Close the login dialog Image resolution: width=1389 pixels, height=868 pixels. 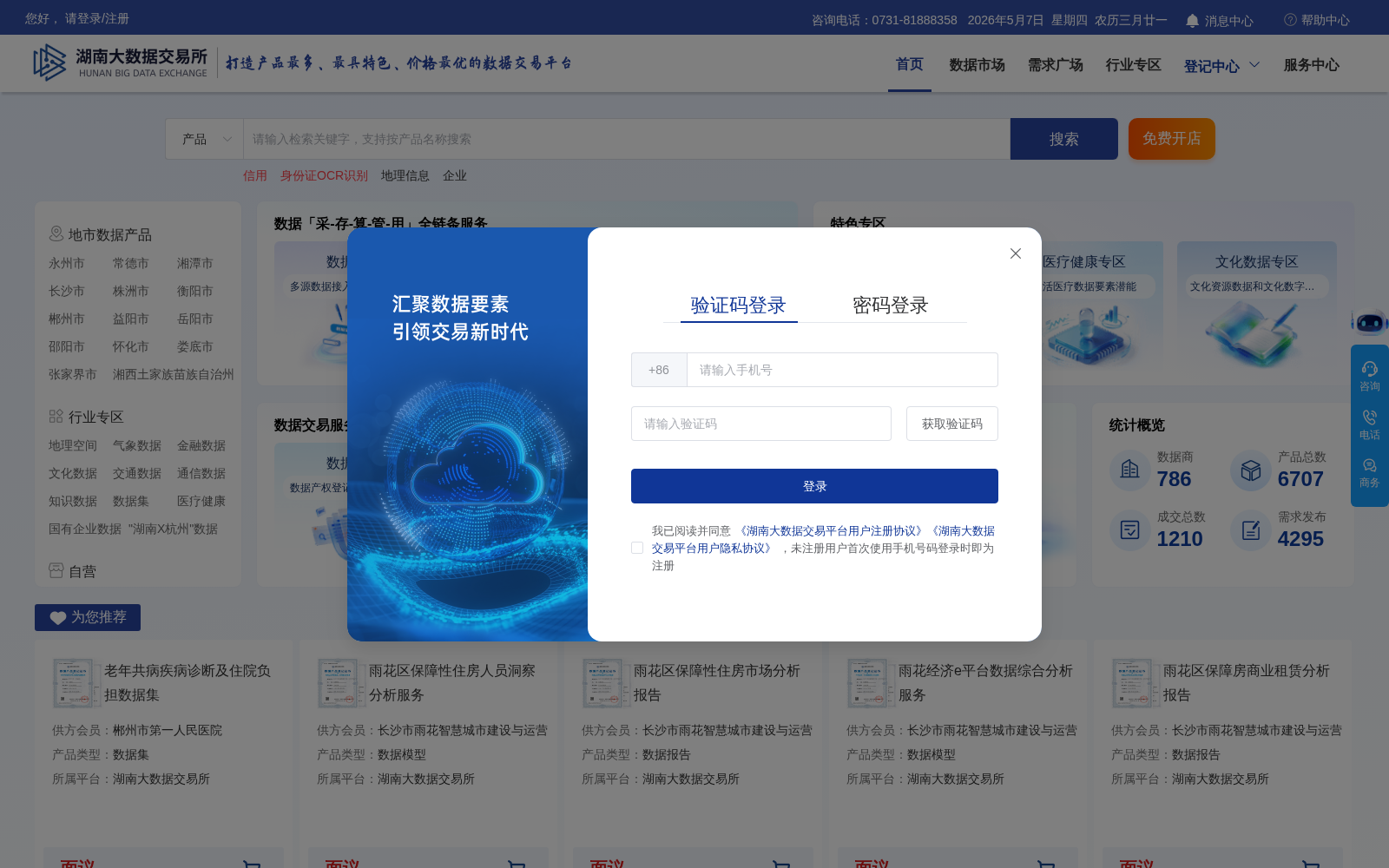click(1016, 253)
